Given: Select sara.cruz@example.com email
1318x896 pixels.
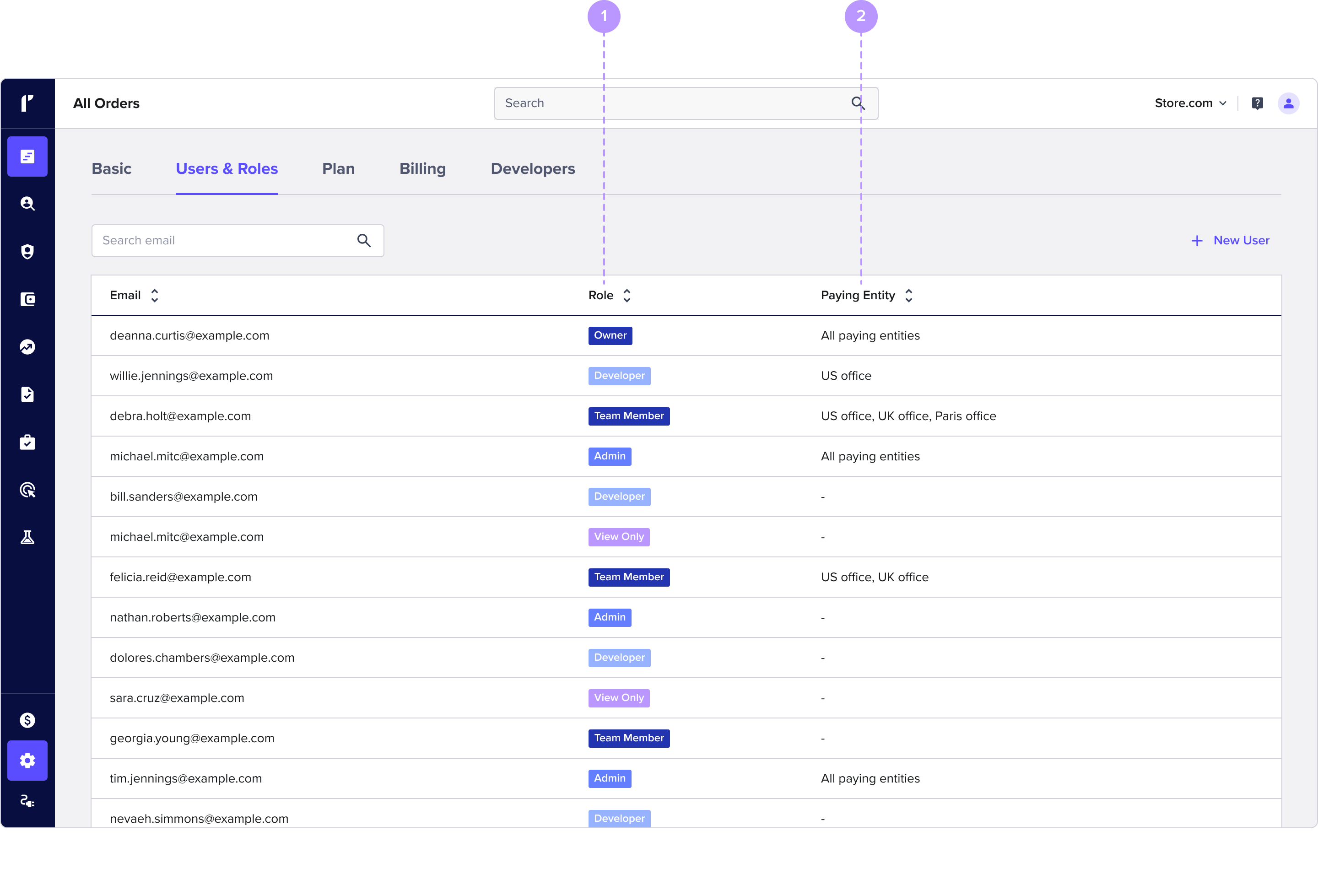Looking at the screenshot, I should [177, 698].
